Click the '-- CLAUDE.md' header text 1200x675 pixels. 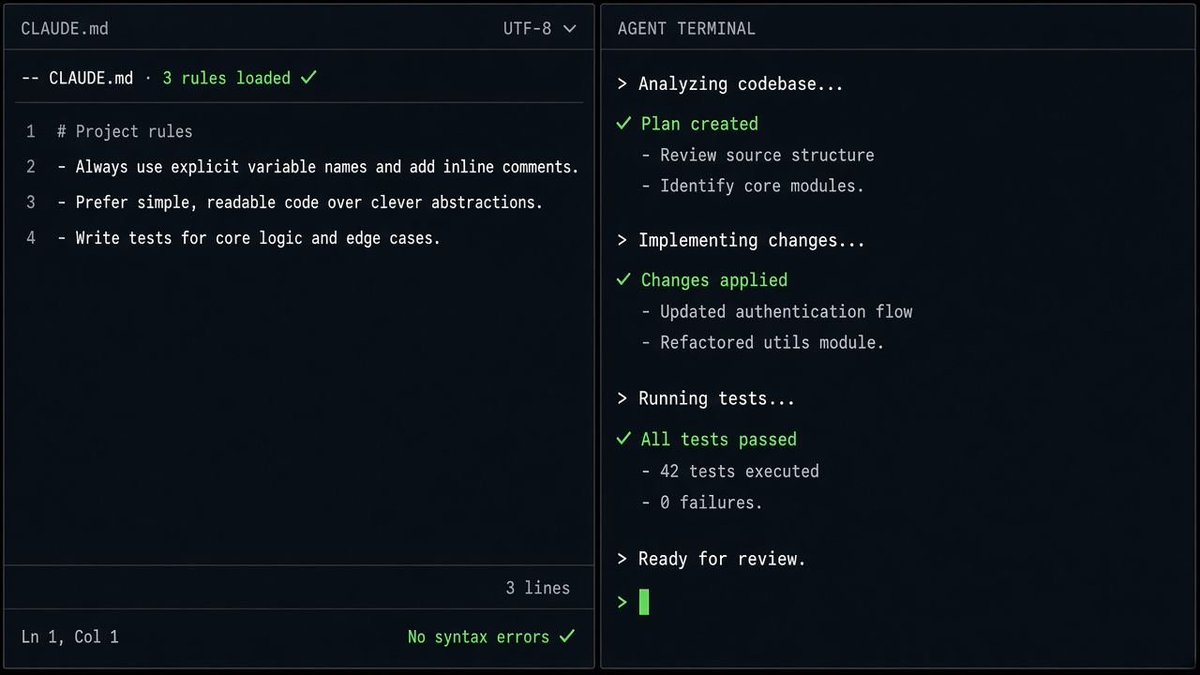(x=77, y=78)
